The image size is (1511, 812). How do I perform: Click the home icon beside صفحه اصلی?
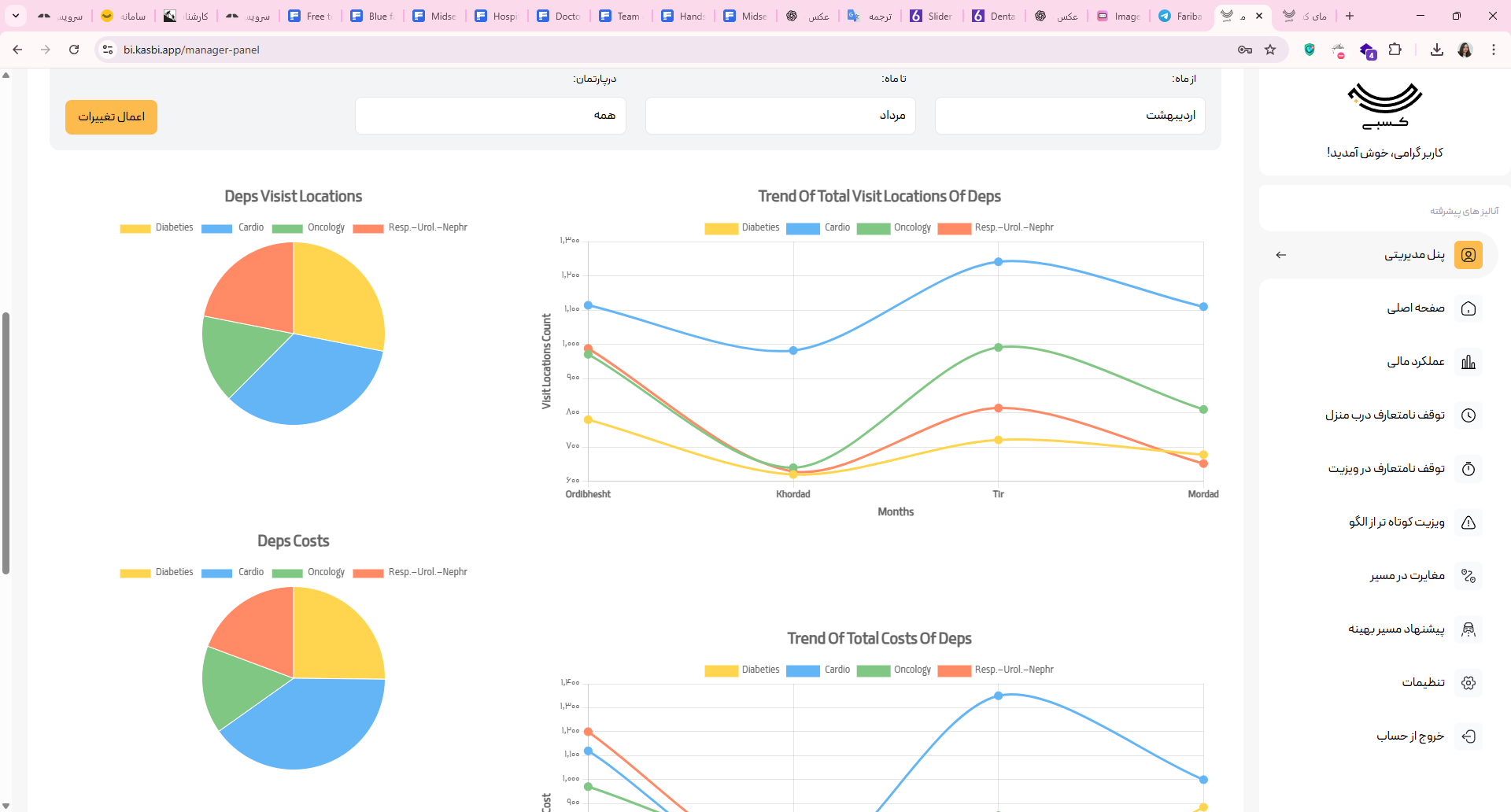[1468, 308]
